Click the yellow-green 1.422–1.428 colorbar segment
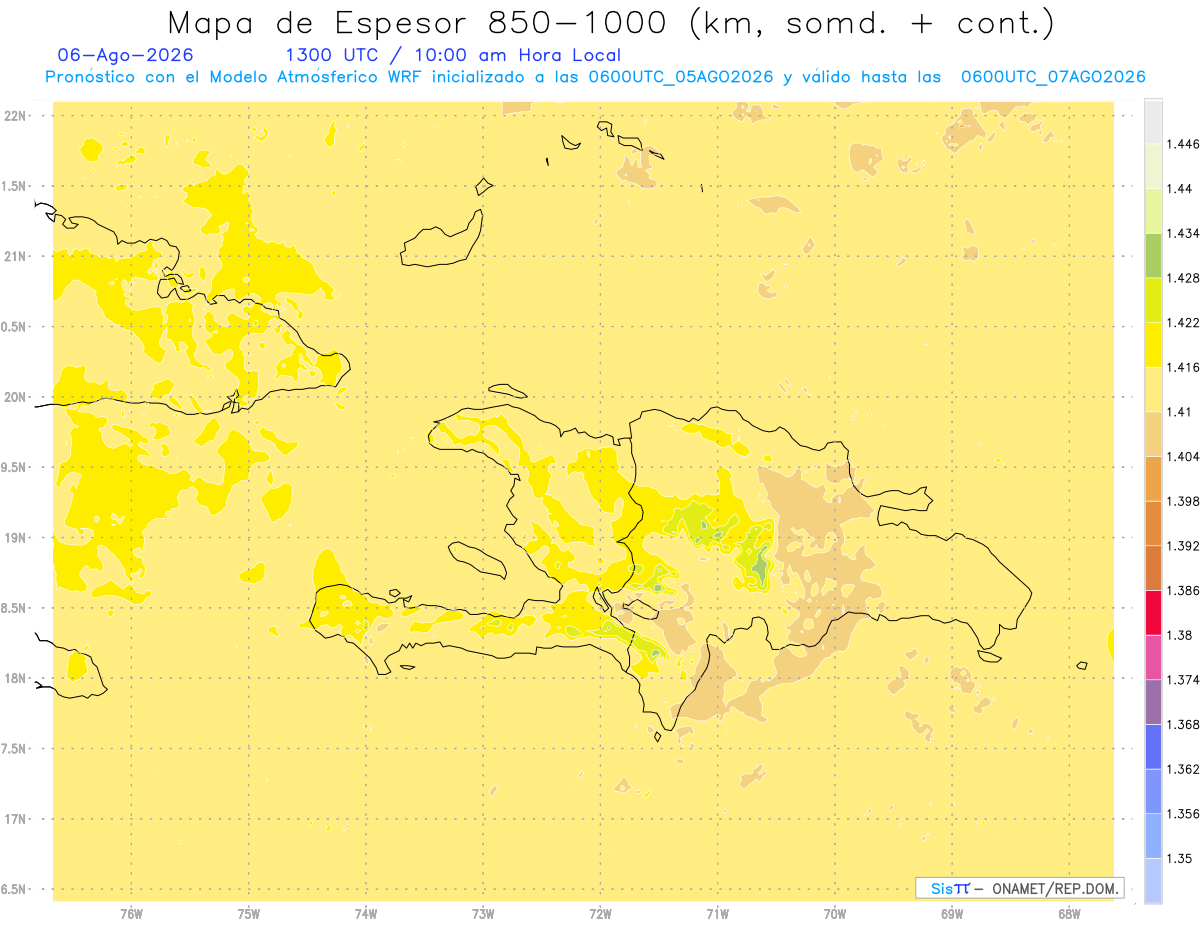The height and width of the screenshot is (927, 1200). 1153,300
